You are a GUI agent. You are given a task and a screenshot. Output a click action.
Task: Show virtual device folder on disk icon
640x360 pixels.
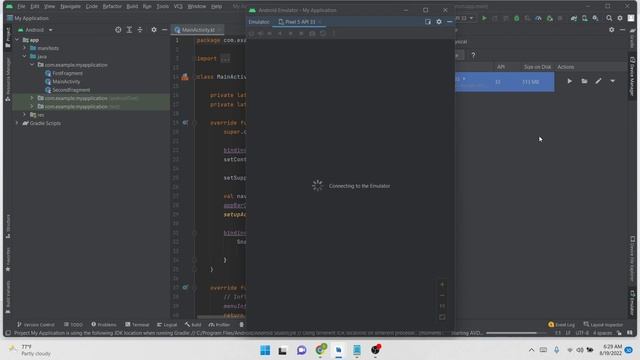pyautogui.click(x=584, y=81)
